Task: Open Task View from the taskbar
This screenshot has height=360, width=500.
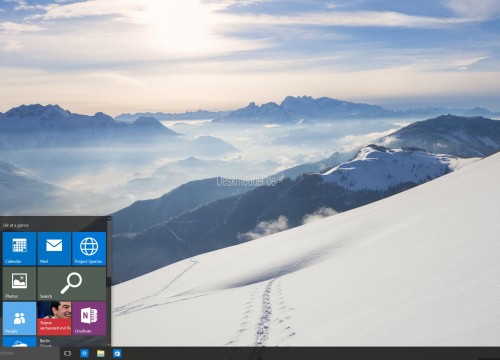Action: pos(67,353)
